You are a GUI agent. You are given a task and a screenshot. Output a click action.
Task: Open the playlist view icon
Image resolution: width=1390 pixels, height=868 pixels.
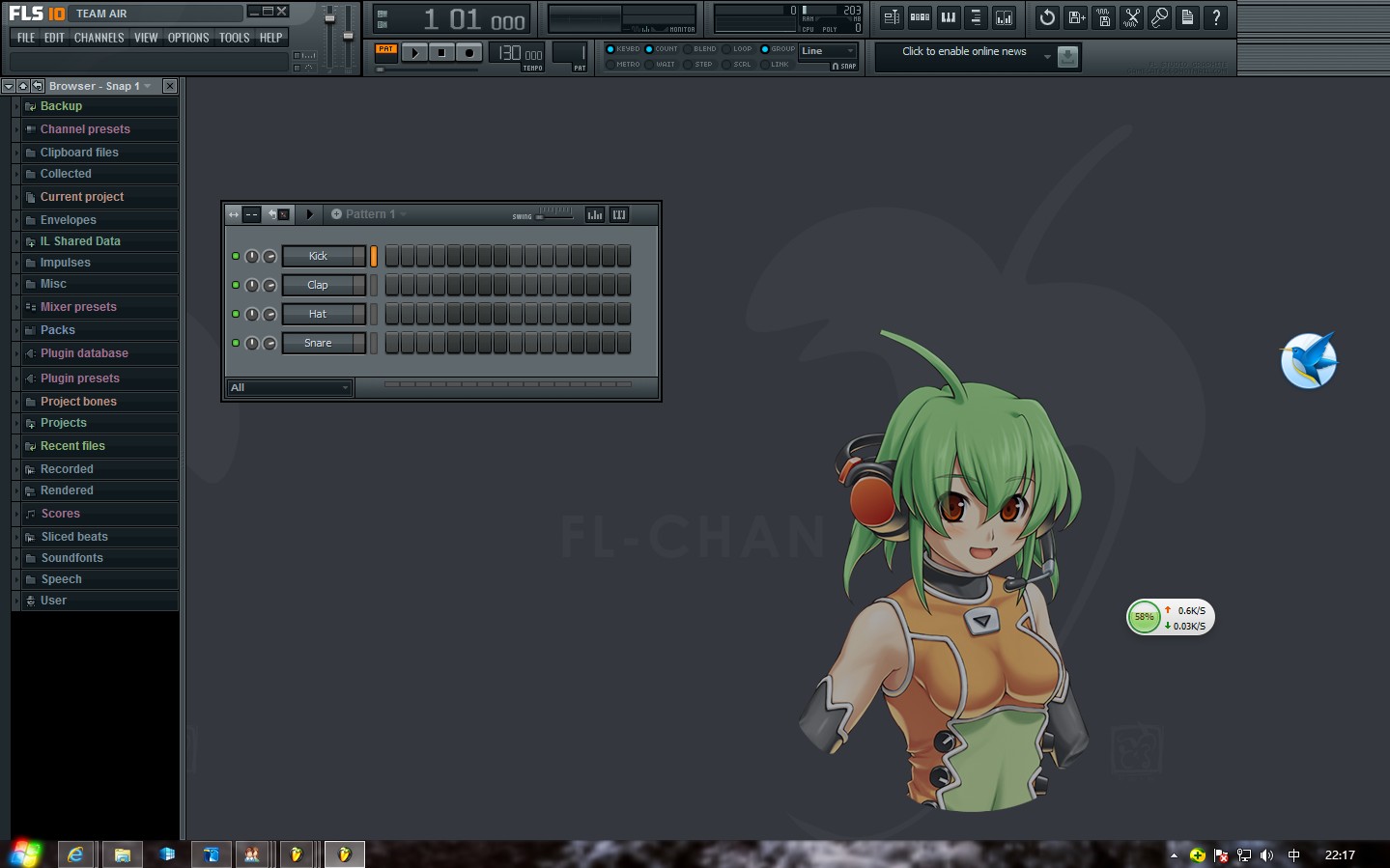pos(892,17)
